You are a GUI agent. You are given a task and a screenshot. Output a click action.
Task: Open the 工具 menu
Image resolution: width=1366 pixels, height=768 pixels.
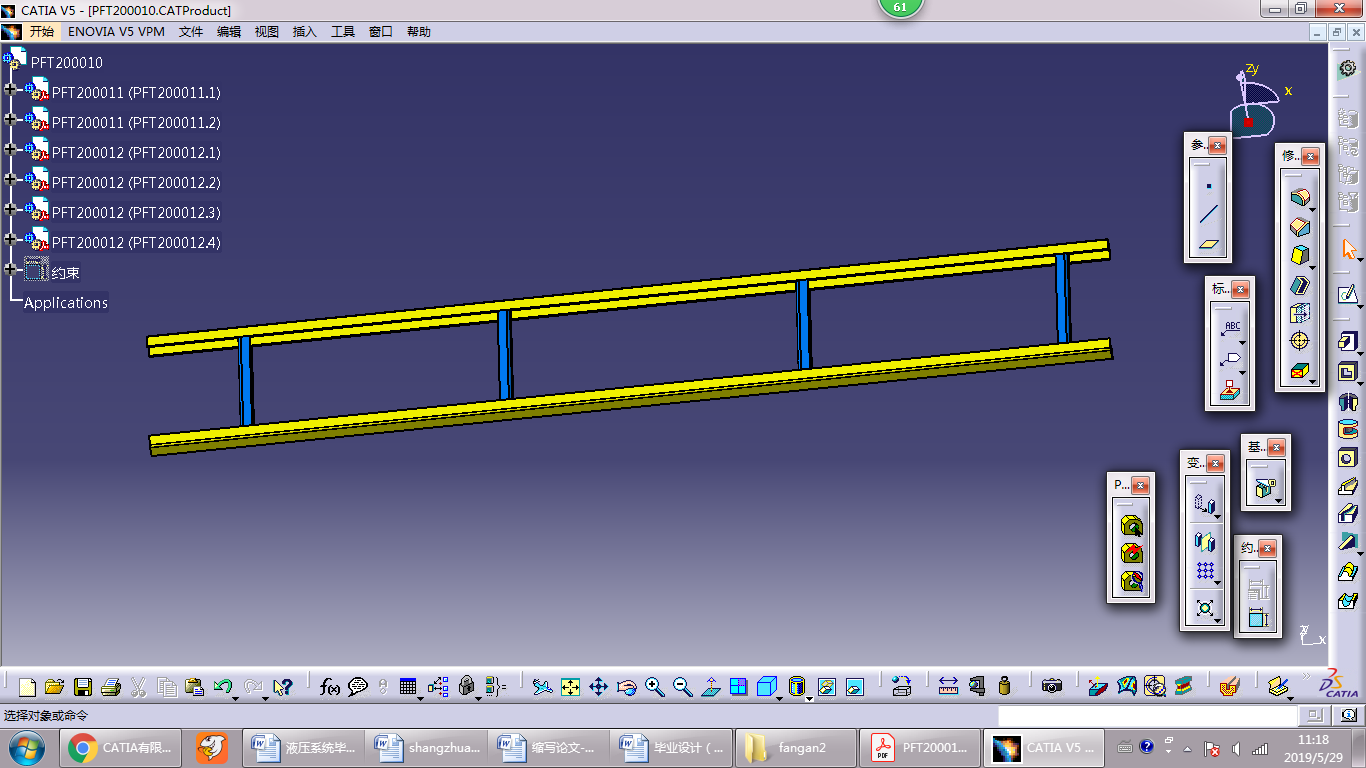pos(342,32)
